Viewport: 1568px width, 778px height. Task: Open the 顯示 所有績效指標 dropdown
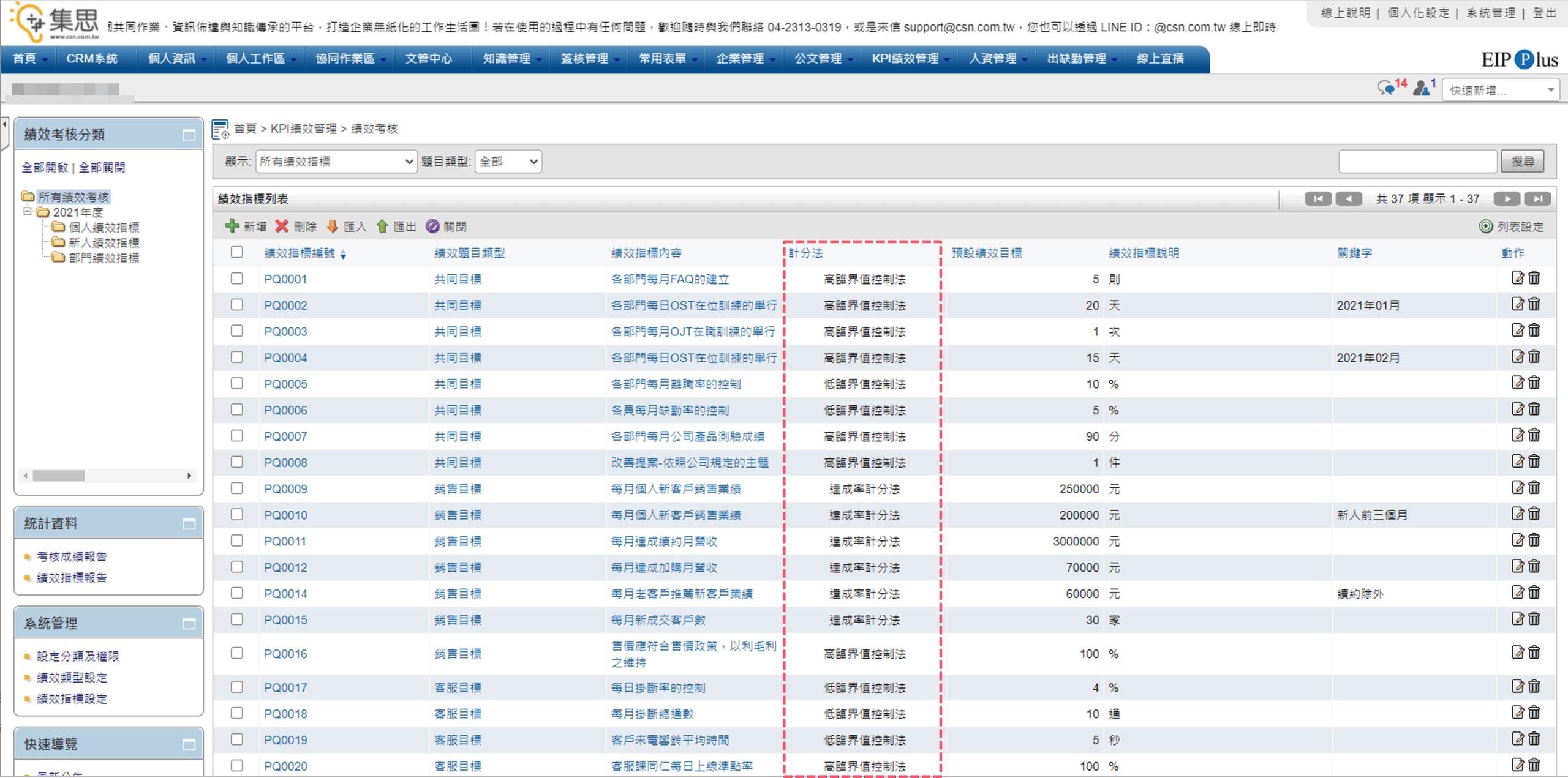[336, 162]
